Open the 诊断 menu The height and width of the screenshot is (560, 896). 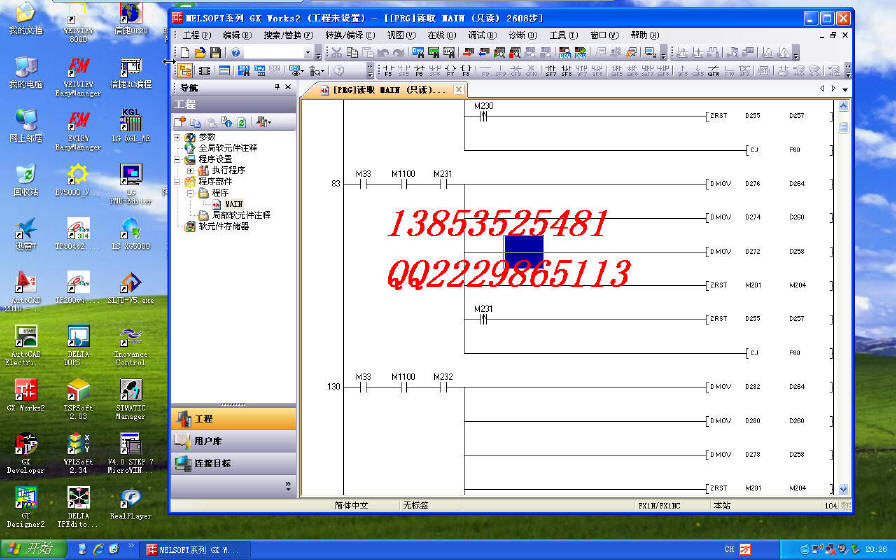522,35
